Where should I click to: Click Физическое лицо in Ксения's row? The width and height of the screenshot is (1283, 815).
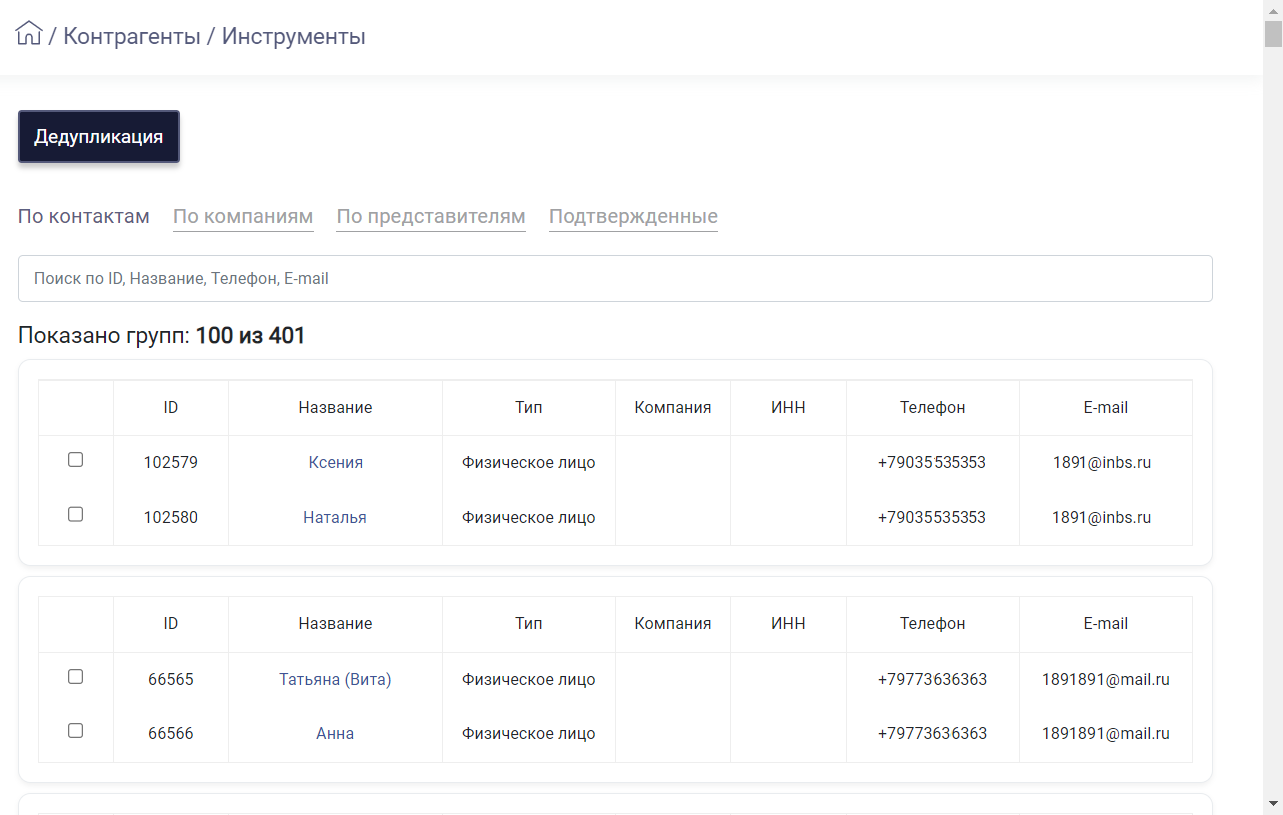(529, 462)
